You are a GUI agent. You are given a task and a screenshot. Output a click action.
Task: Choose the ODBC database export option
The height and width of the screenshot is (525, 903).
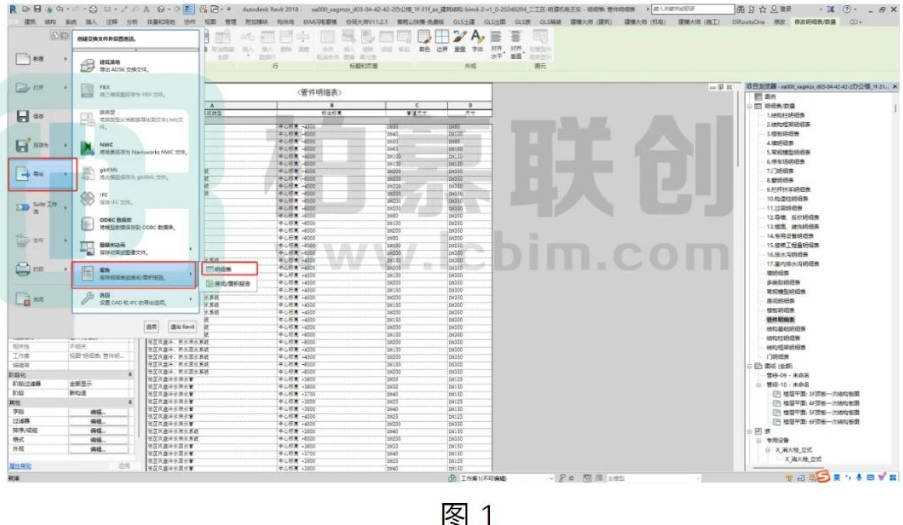coord(136,223)
